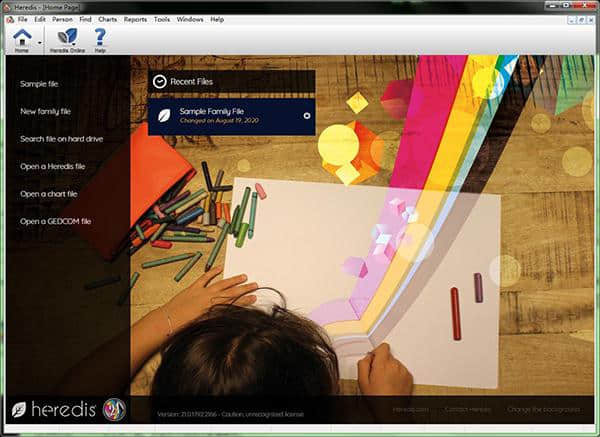The width and height of the screenshot is (600, 437).
Task: Restore the inner Home Page document window
Action: (581, 20)
